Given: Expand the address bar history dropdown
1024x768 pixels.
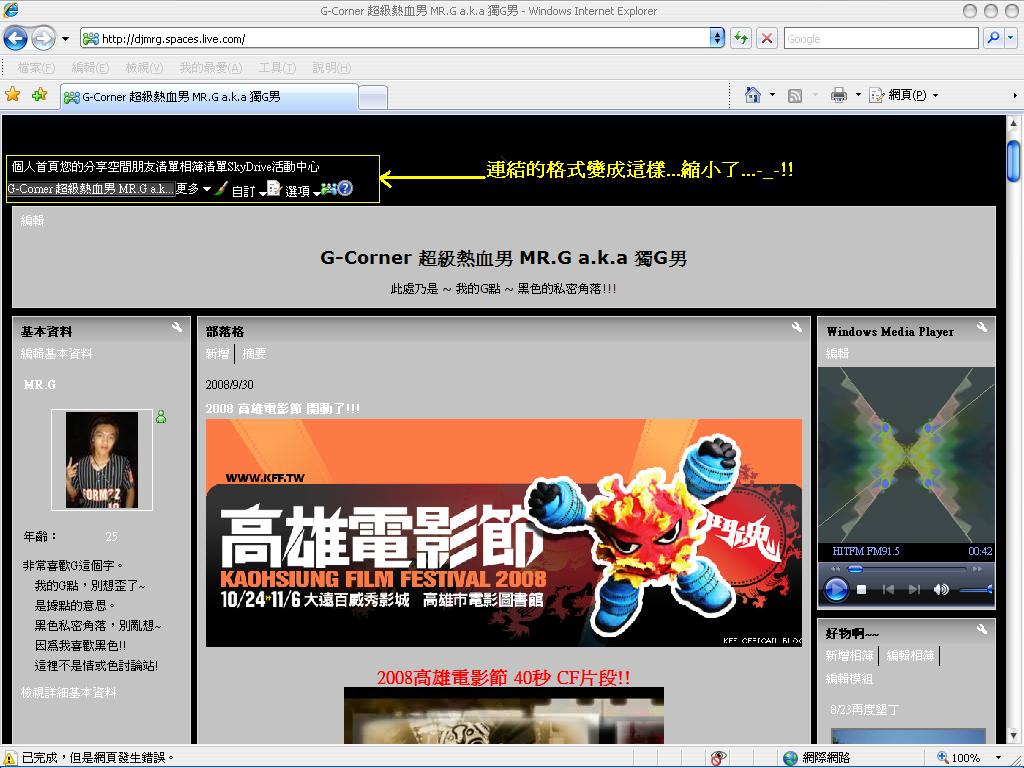Looking at the screenshot, I should pos(717,39).
